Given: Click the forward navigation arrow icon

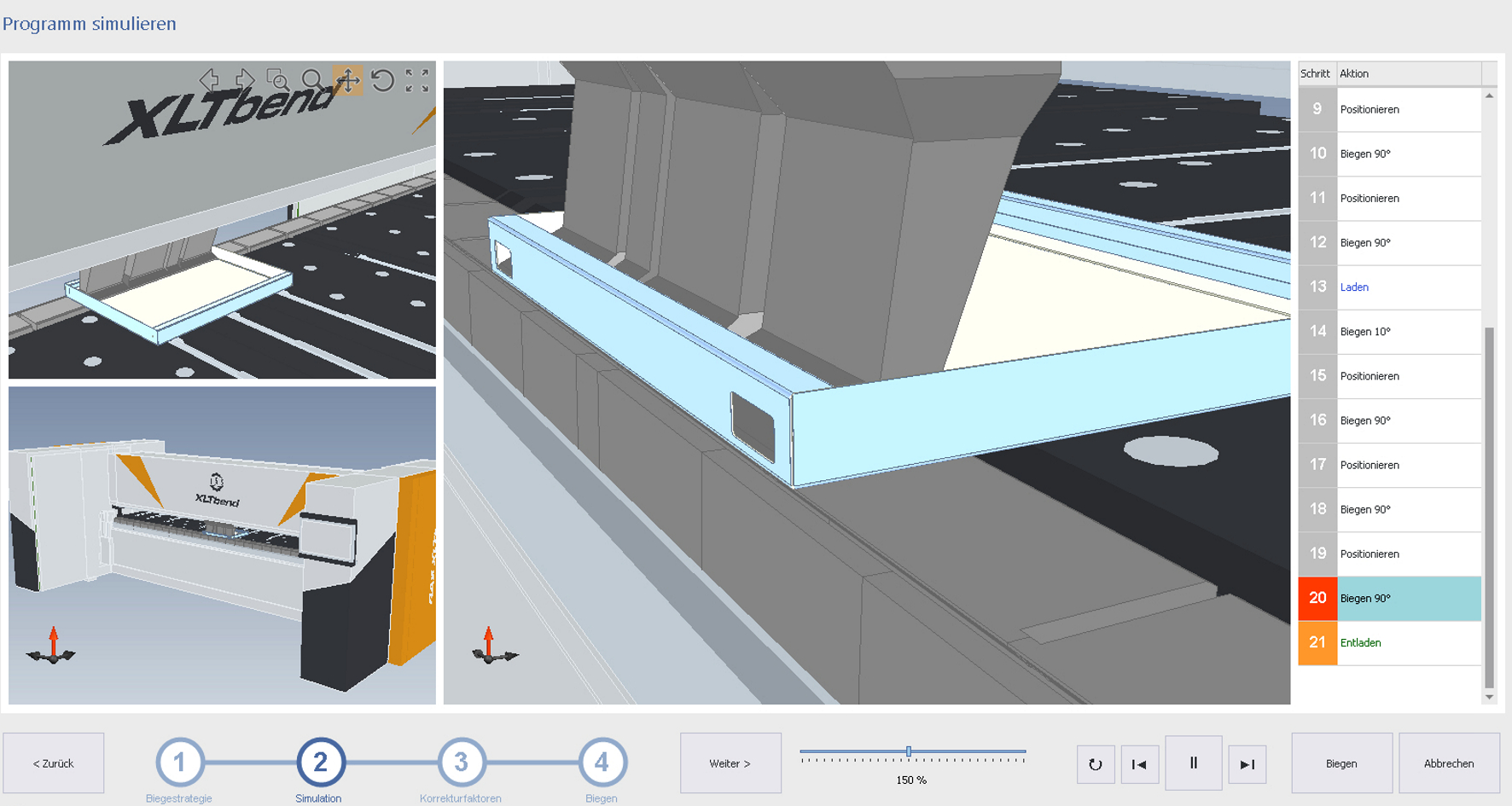Looking at the screenshot, I should pyautogui.click(x=245, y=81).
